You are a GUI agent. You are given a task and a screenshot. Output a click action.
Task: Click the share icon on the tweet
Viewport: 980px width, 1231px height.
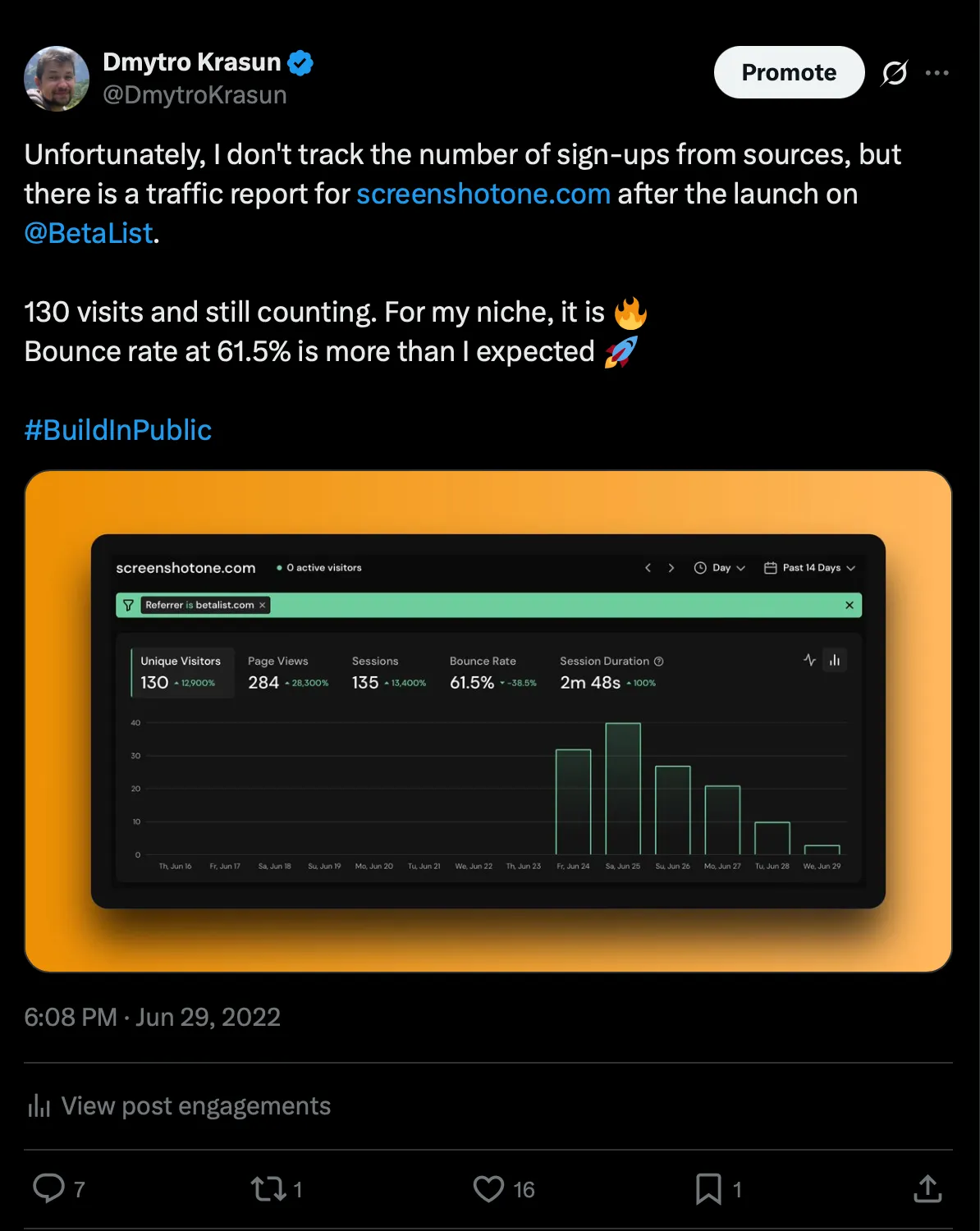927,1187
